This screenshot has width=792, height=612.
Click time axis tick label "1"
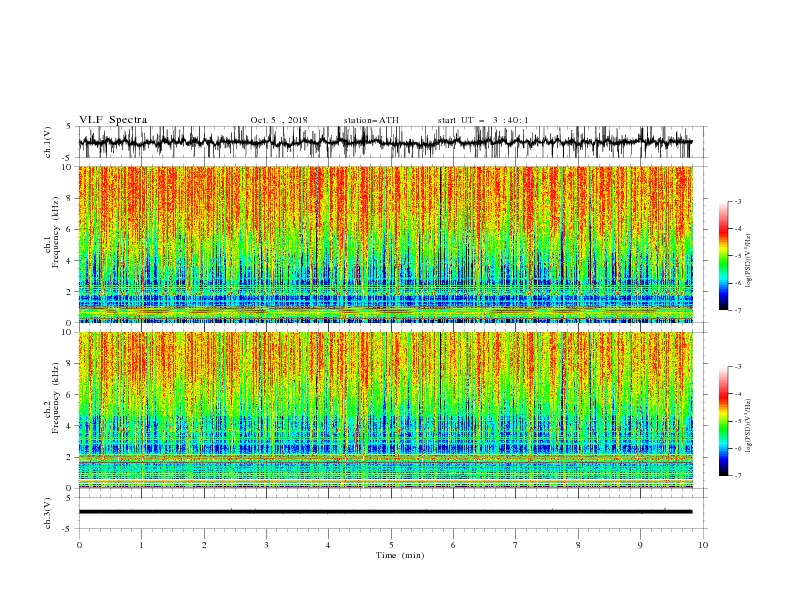[x=141, y=545]
